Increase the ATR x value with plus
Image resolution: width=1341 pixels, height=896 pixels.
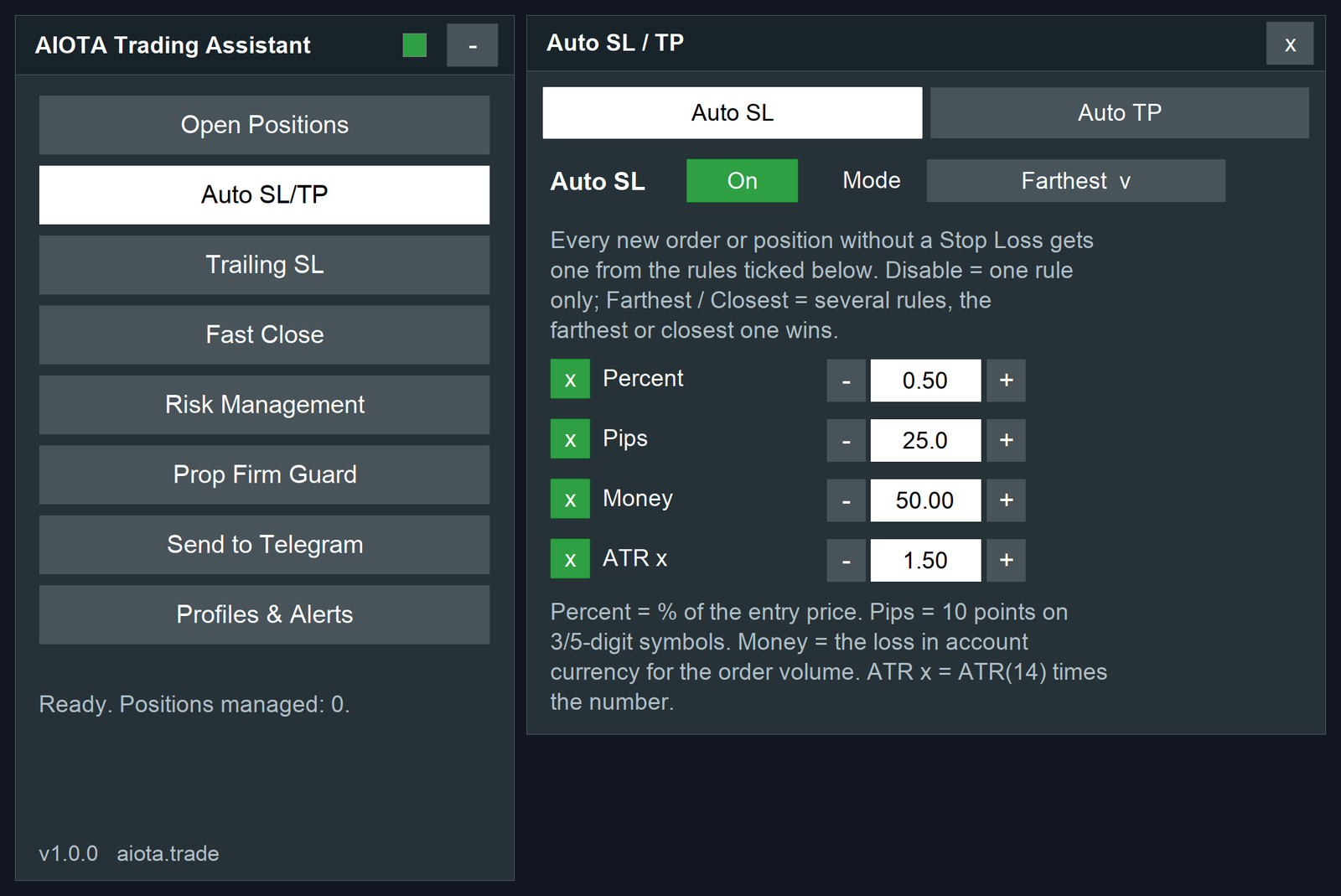(1006, 560)
